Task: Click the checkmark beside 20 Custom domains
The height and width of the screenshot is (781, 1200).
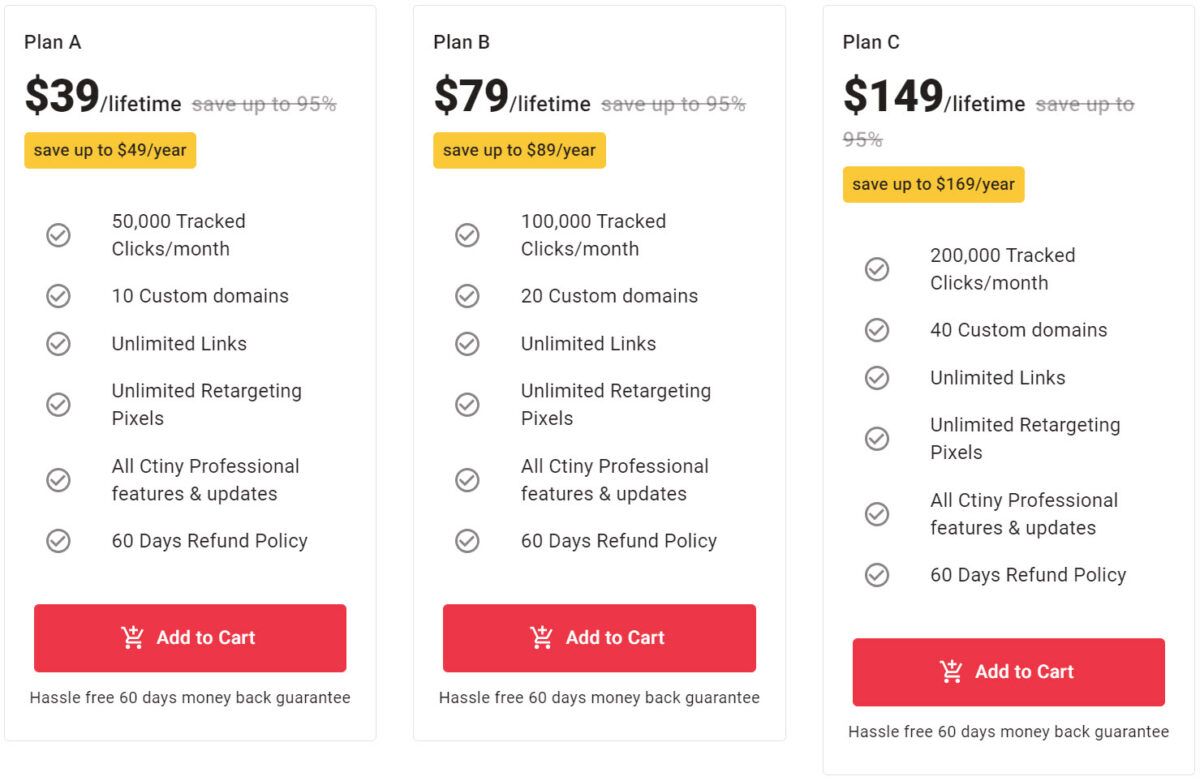Action: 467,296
